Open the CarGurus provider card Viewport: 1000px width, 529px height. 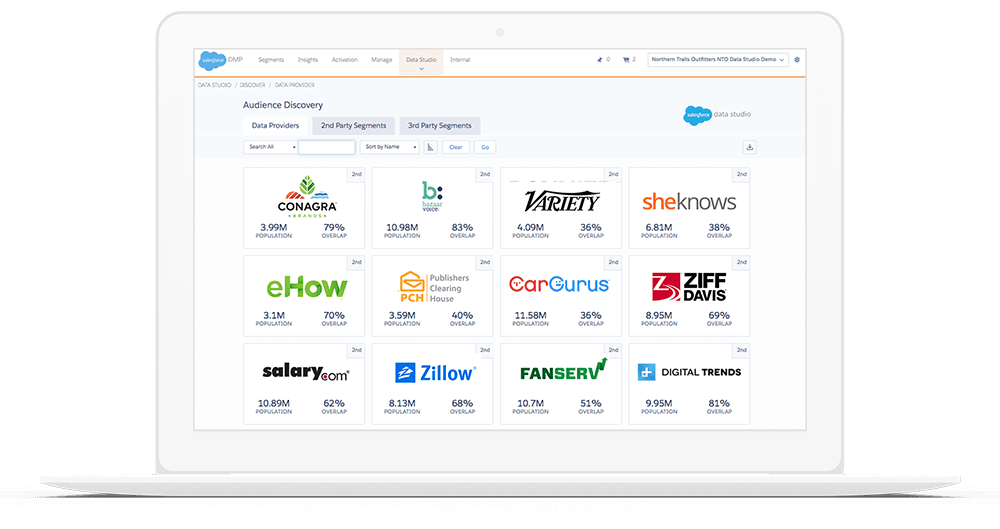[x=561, y=296]
